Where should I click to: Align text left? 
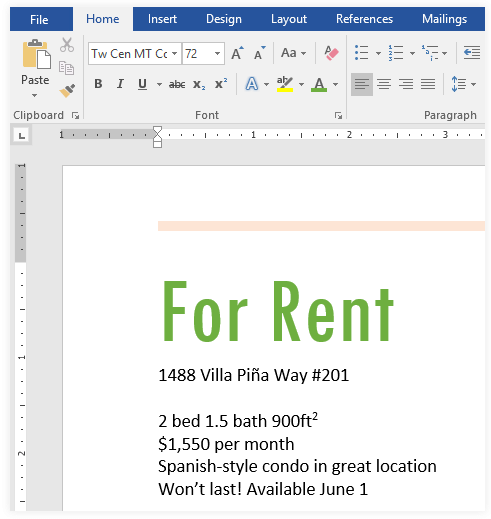pos(362,84)
